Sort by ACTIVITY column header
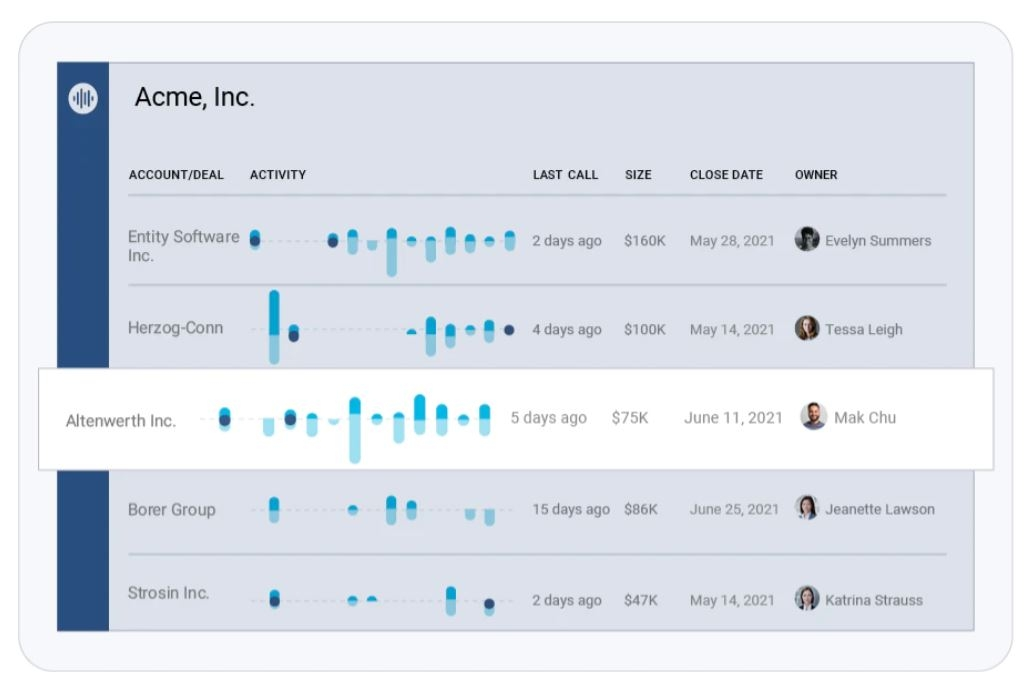The height and width of the screenshot is (689, 1036). (278, 175)
